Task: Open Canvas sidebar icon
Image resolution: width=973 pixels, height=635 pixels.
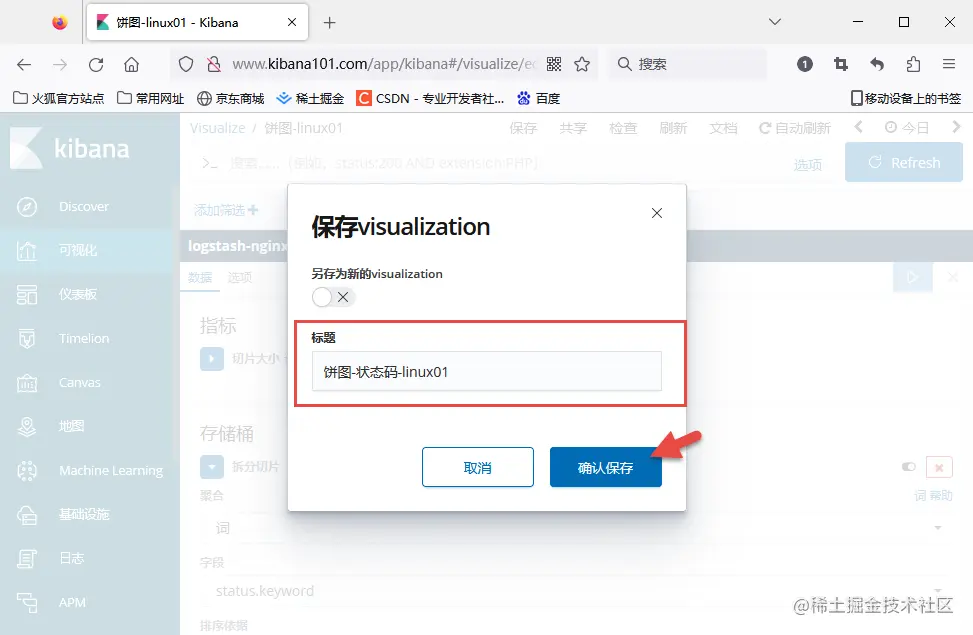Action: click(x=27, y=382)
